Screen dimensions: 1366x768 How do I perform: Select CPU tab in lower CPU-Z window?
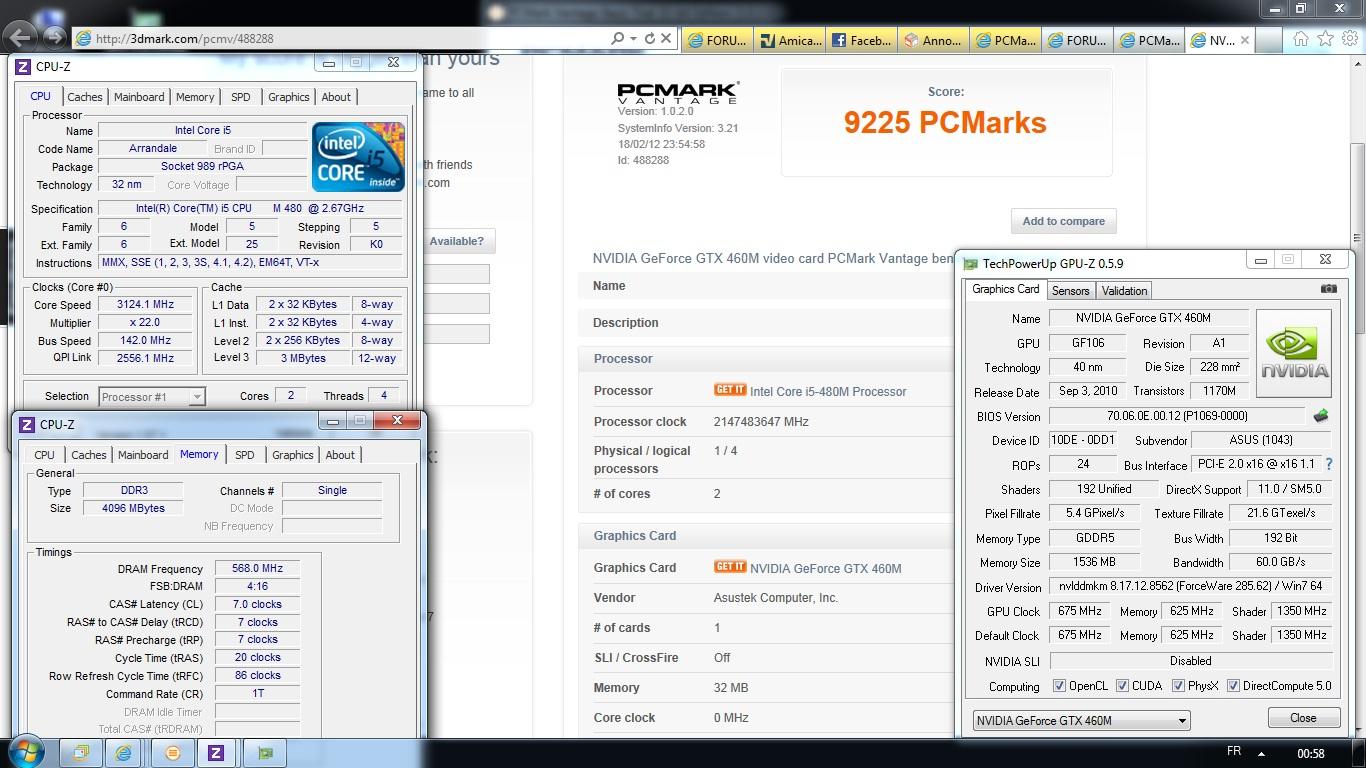(45, 455)
